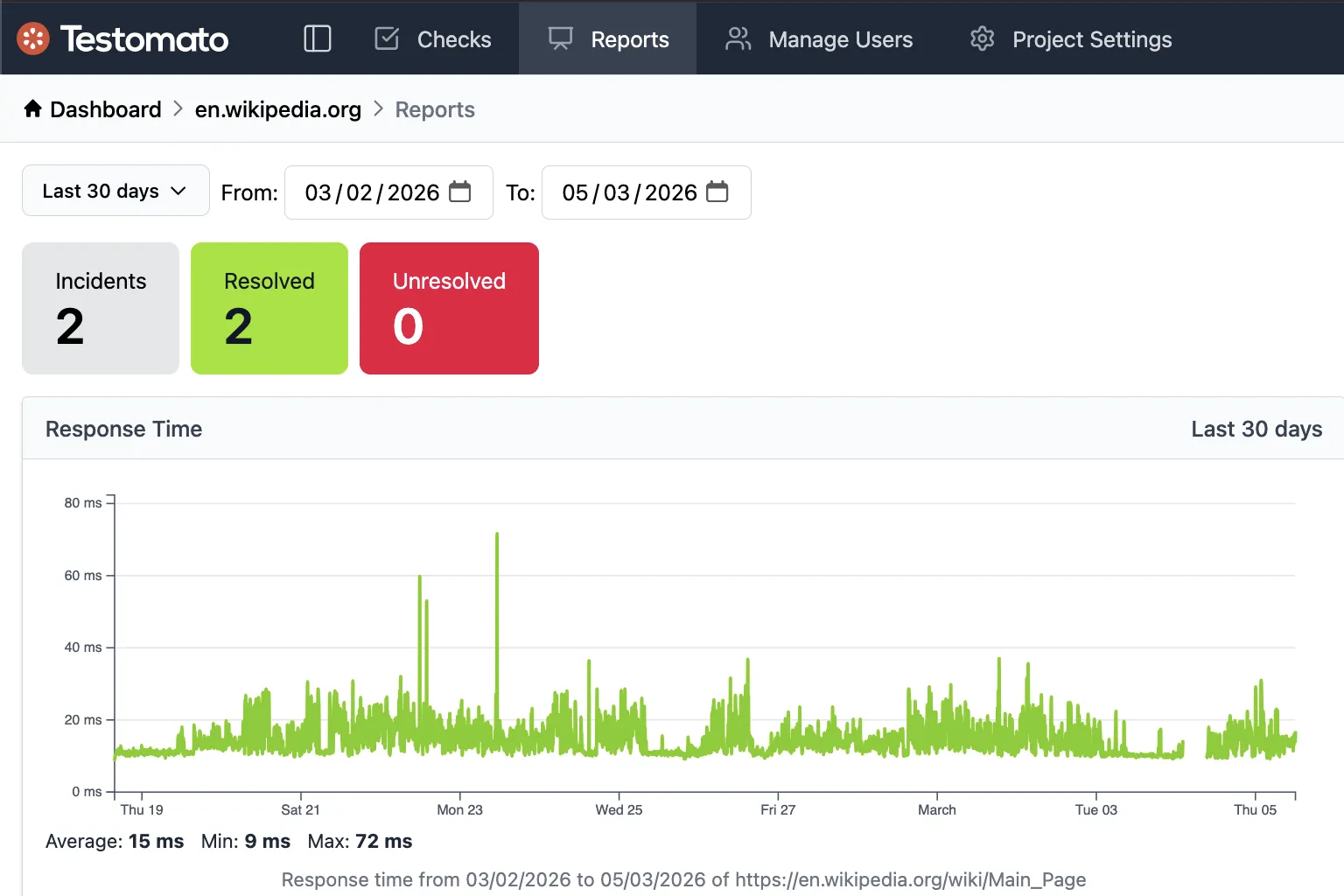The width and height of the screenshot is (1344, 896).
Task: Click the home icon in the breadcrumb
Action: pos(32,108)
